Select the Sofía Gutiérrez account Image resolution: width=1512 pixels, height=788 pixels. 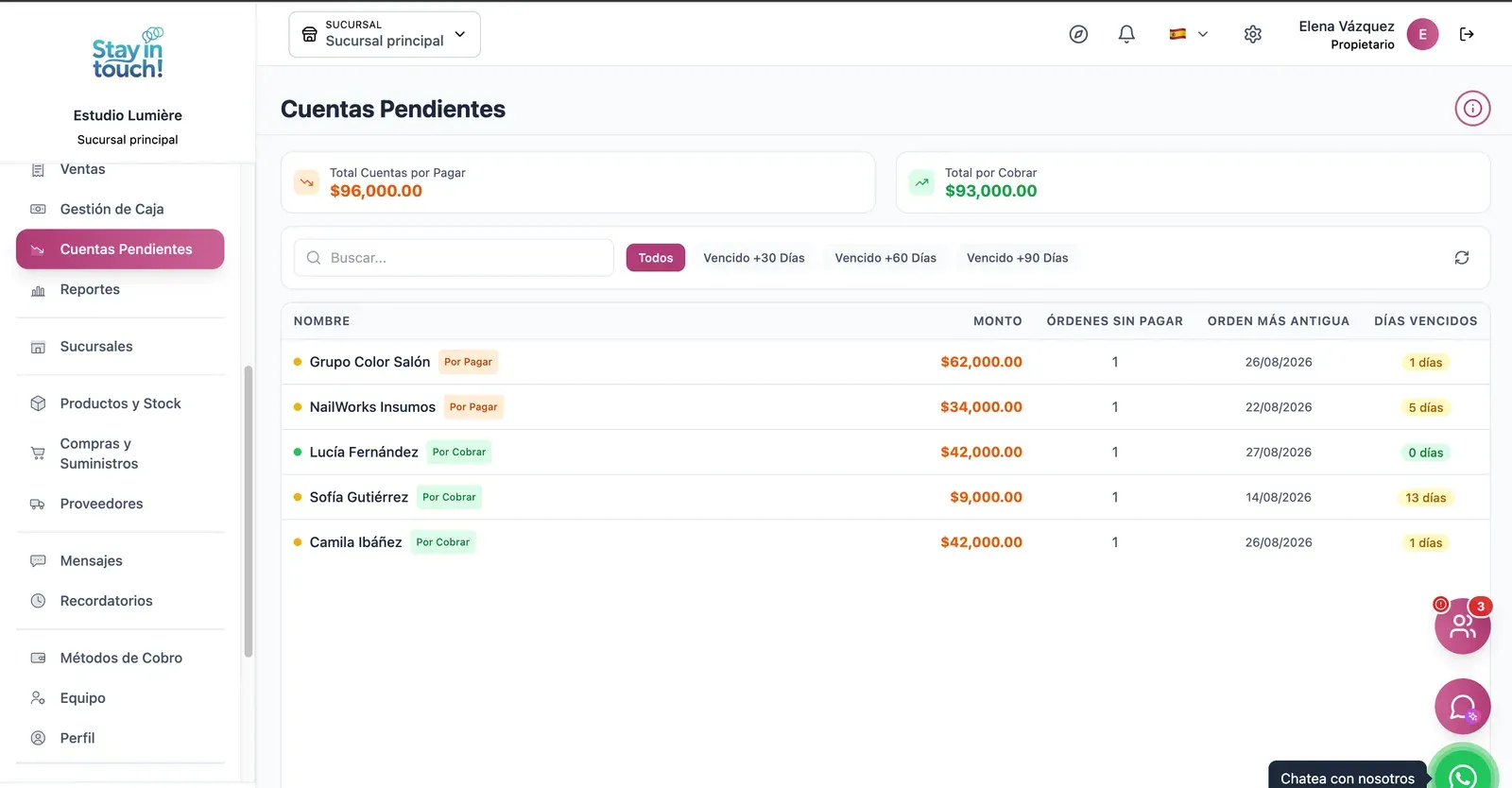(885, 497)
